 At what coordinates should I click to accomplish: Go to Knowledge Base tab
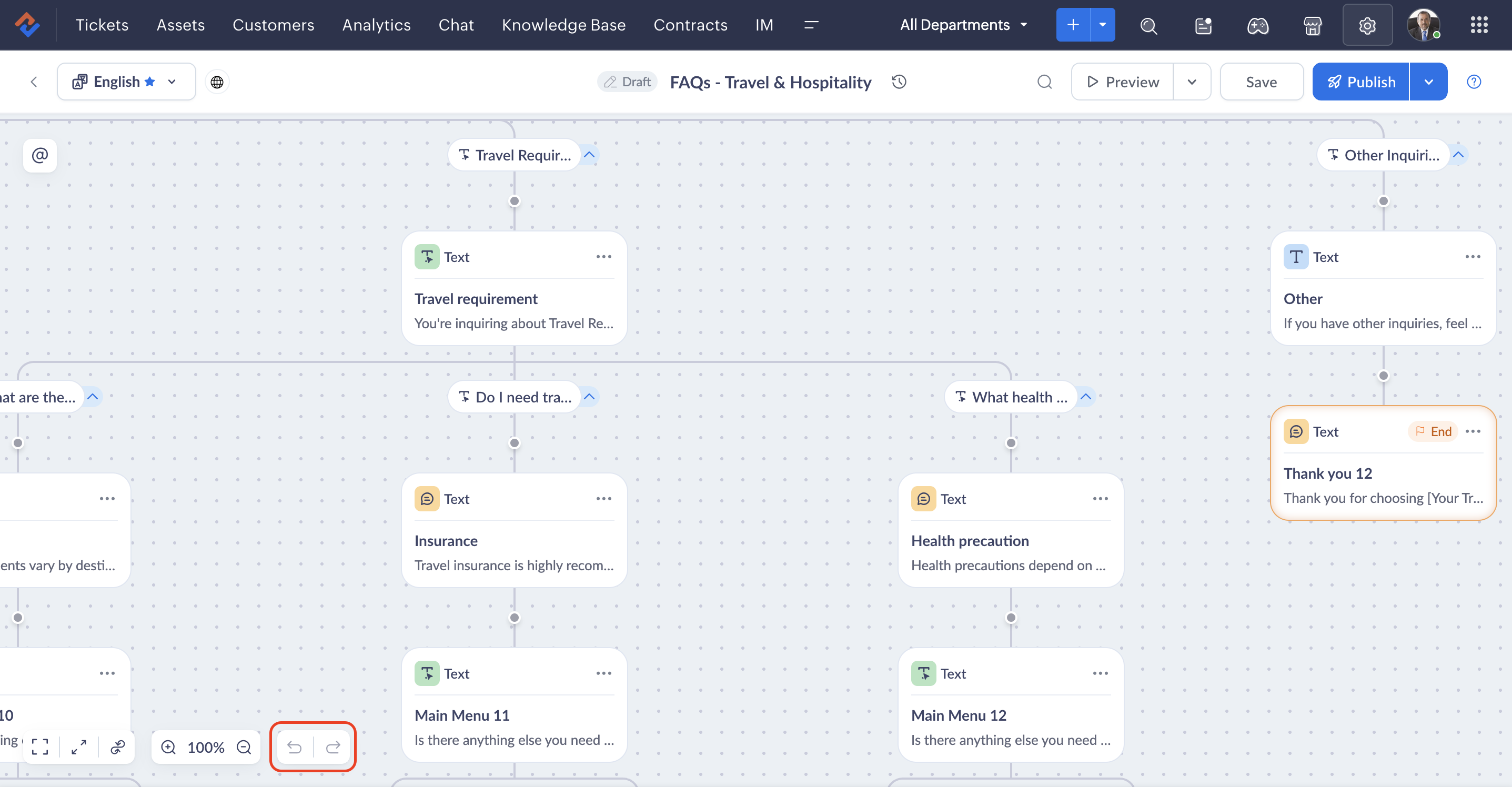click(563, 25)
